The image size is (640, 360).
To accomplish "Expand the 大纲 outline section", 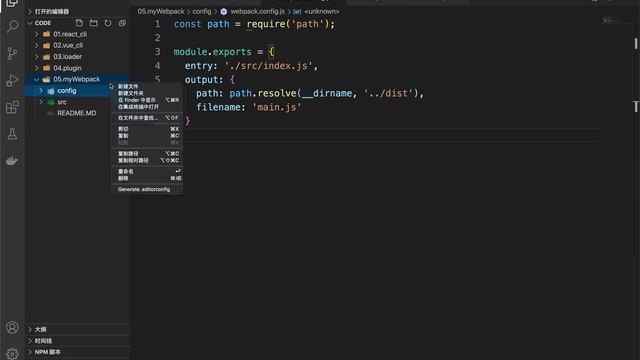I will (78, 329).
